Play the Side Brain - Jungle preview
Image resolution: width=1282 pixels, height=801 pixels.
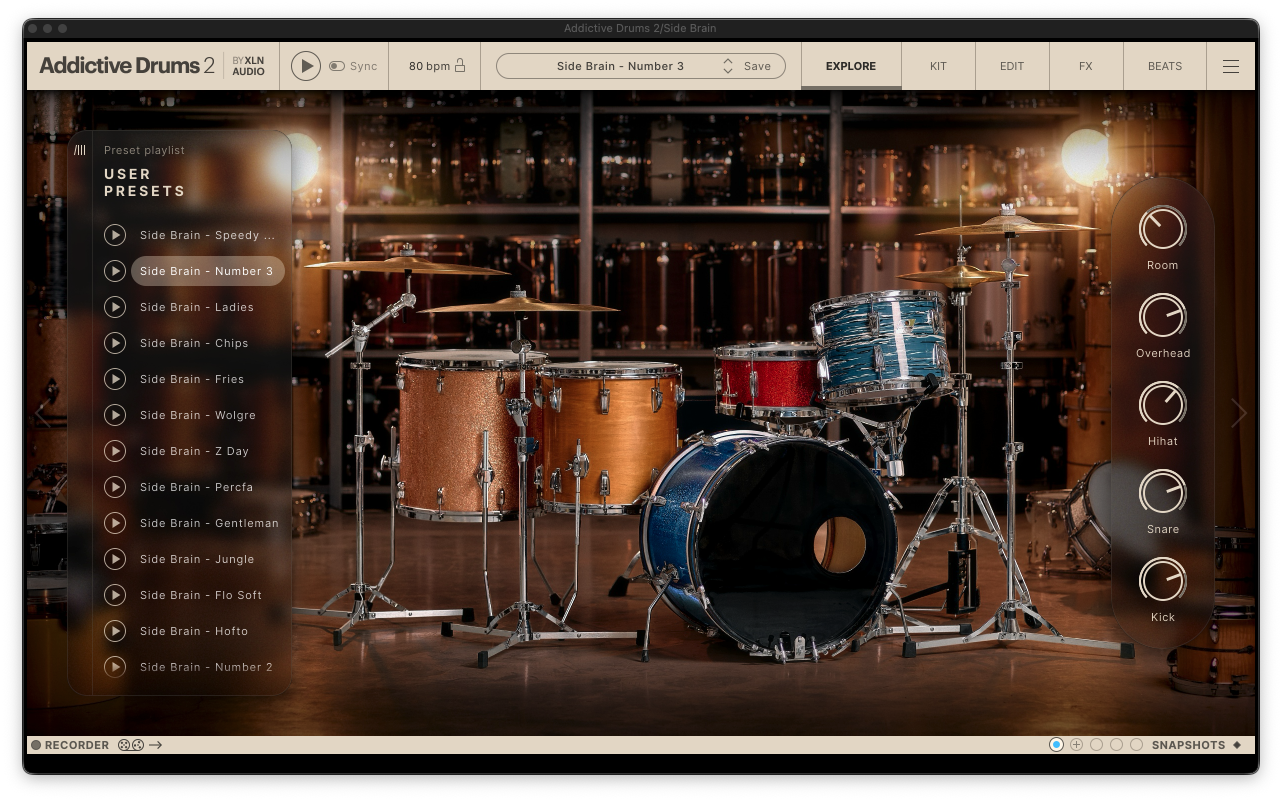coord(115,559)
